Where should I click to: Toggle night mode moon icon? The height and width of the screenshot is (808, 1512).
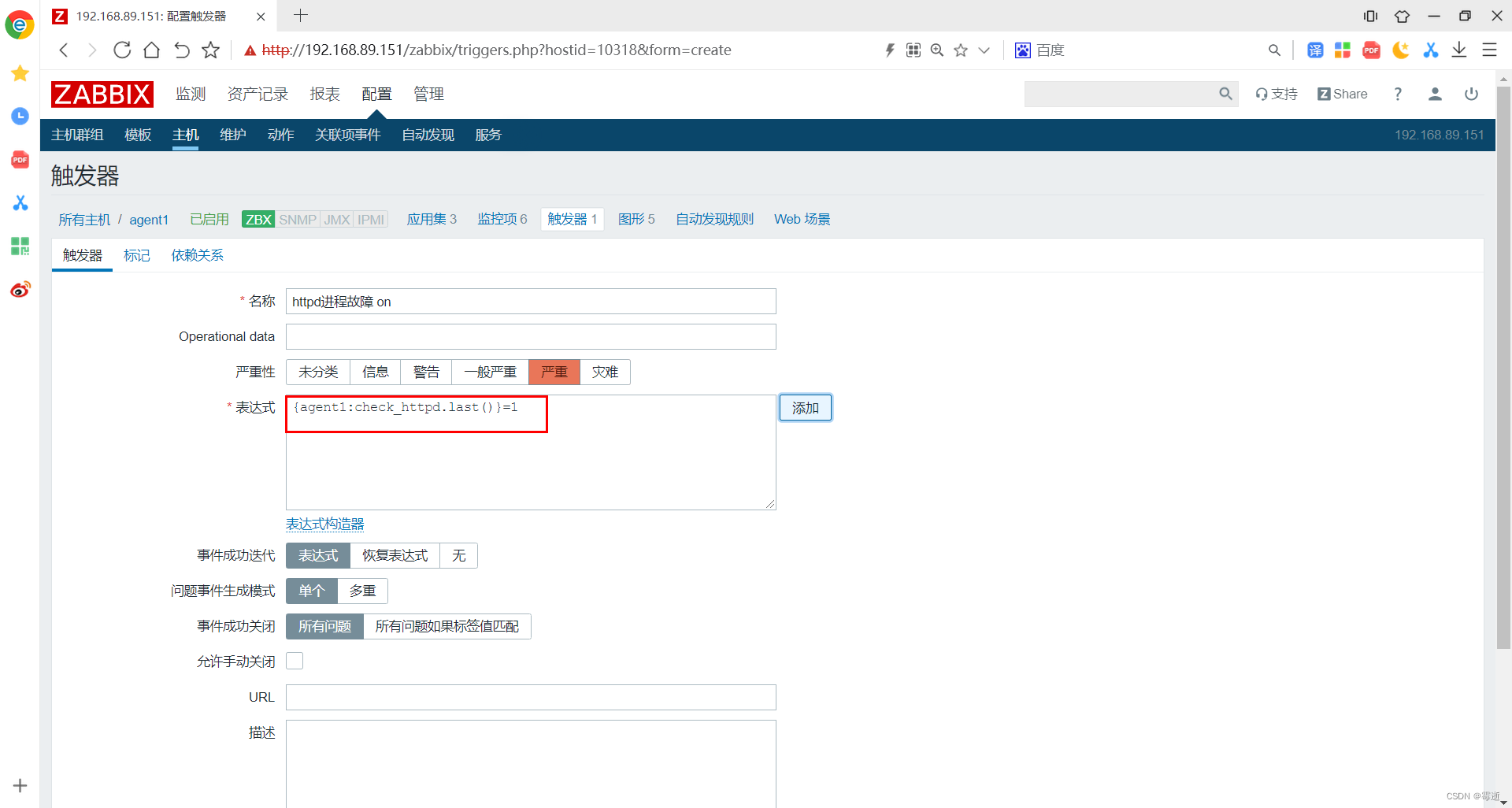click(1401, 50)
